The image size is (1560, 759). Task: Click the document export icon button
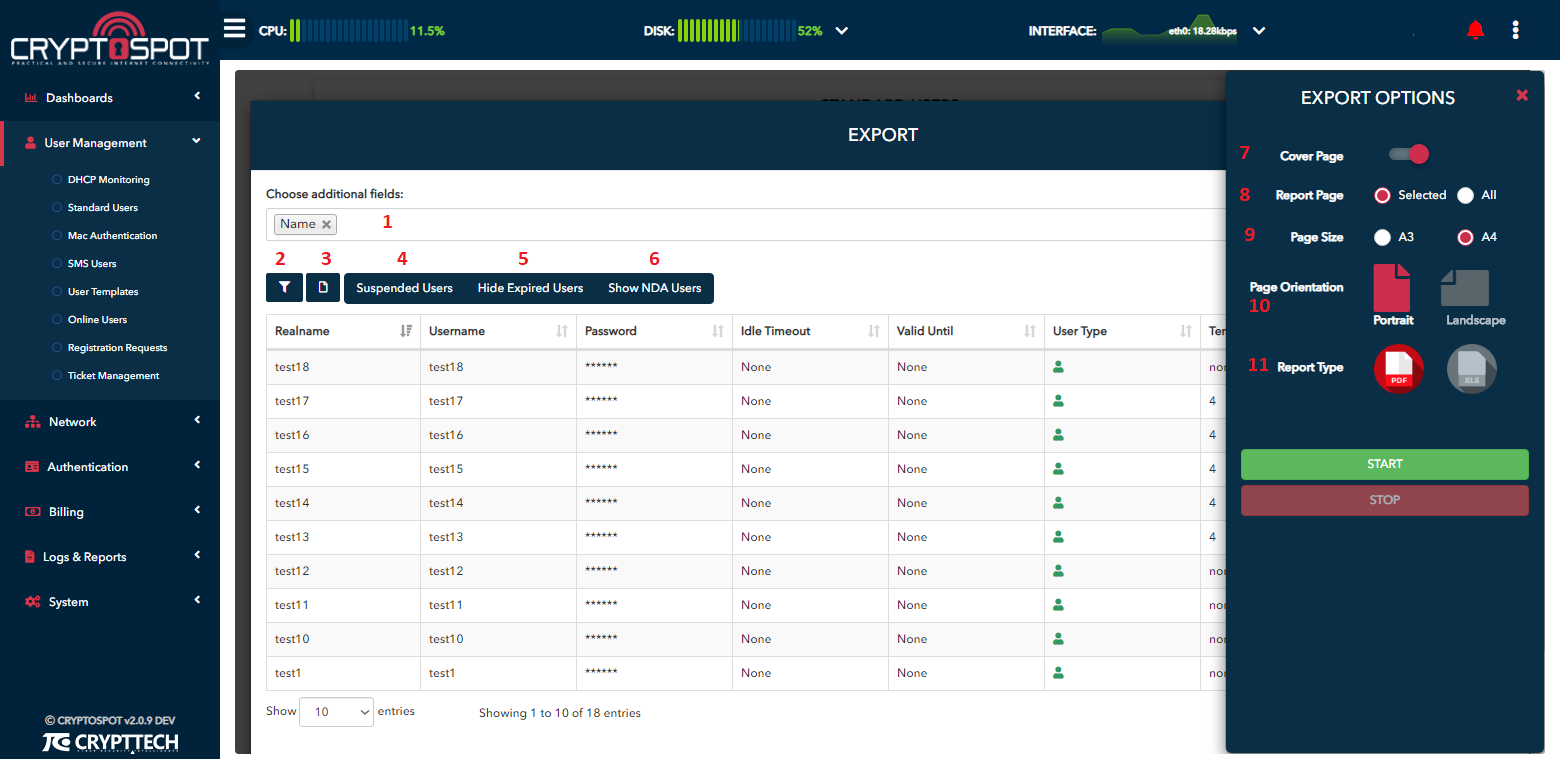pyautogui.click(x=323, y=288)
